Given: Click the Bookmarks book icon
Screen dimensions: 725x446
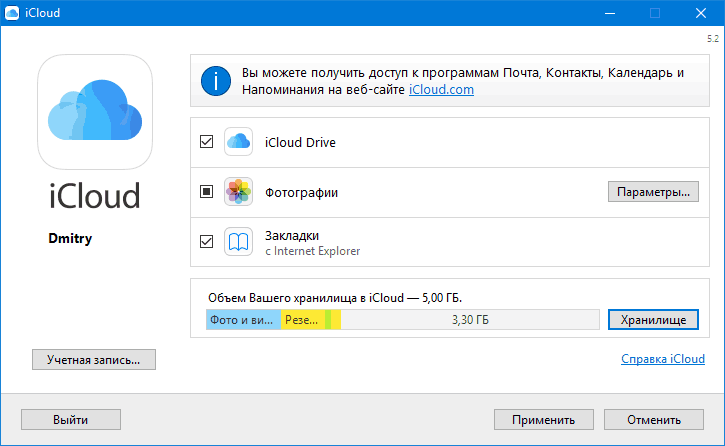Looking at the screenshot, I should [x=238, y=242].
